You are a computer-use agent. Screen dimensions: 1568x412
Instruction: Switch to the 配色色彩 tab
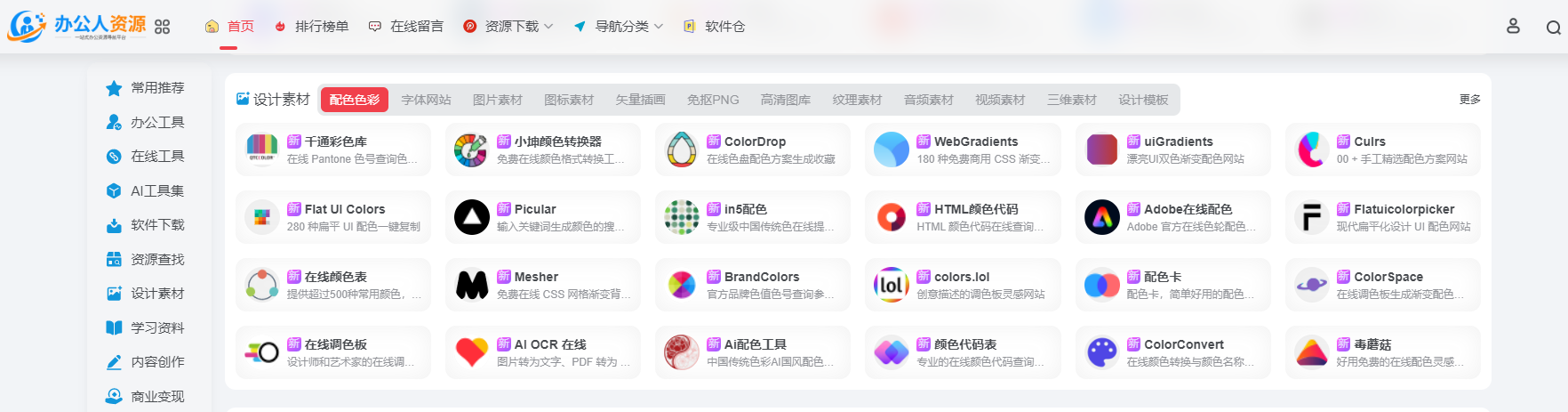355,100
